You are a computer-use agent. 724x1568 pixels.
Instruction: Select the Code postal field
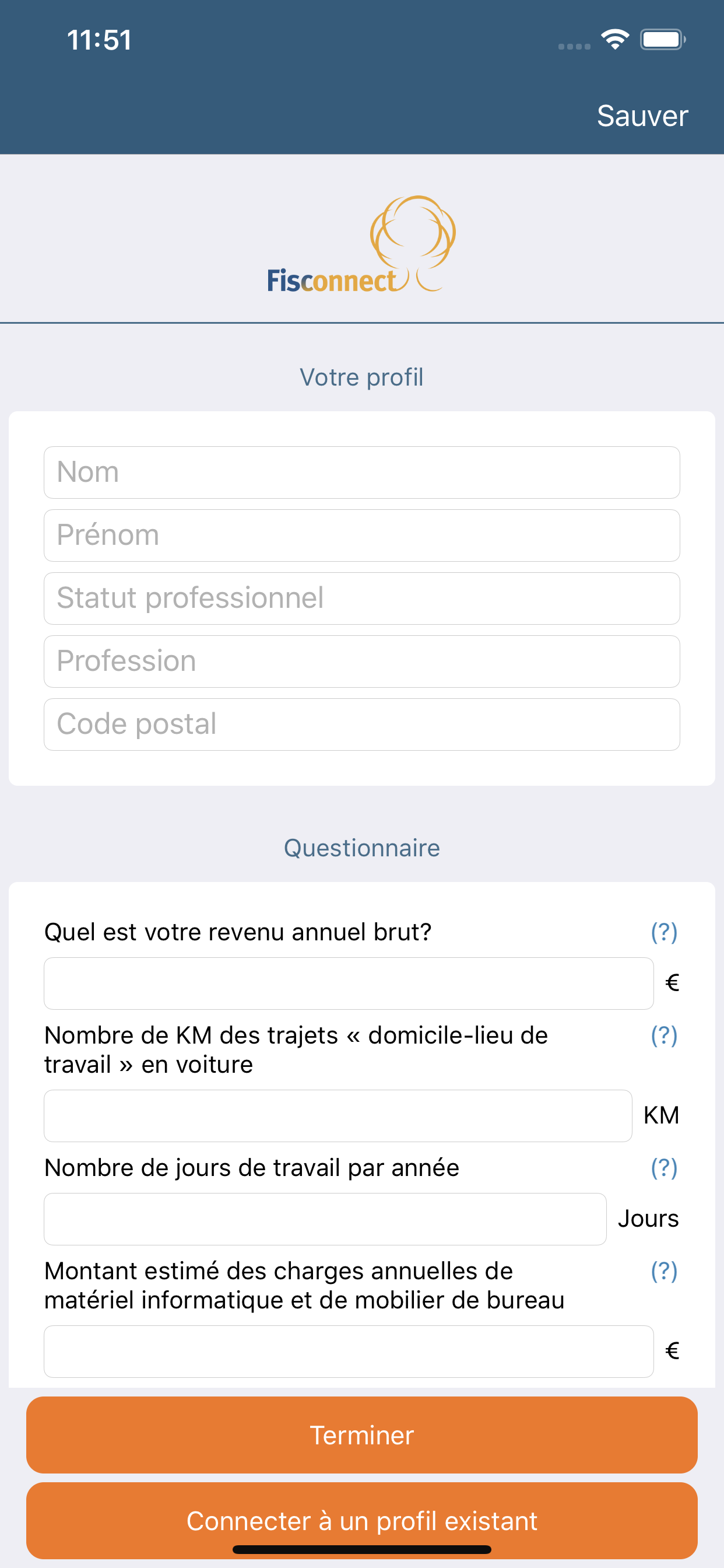[362, 724]
